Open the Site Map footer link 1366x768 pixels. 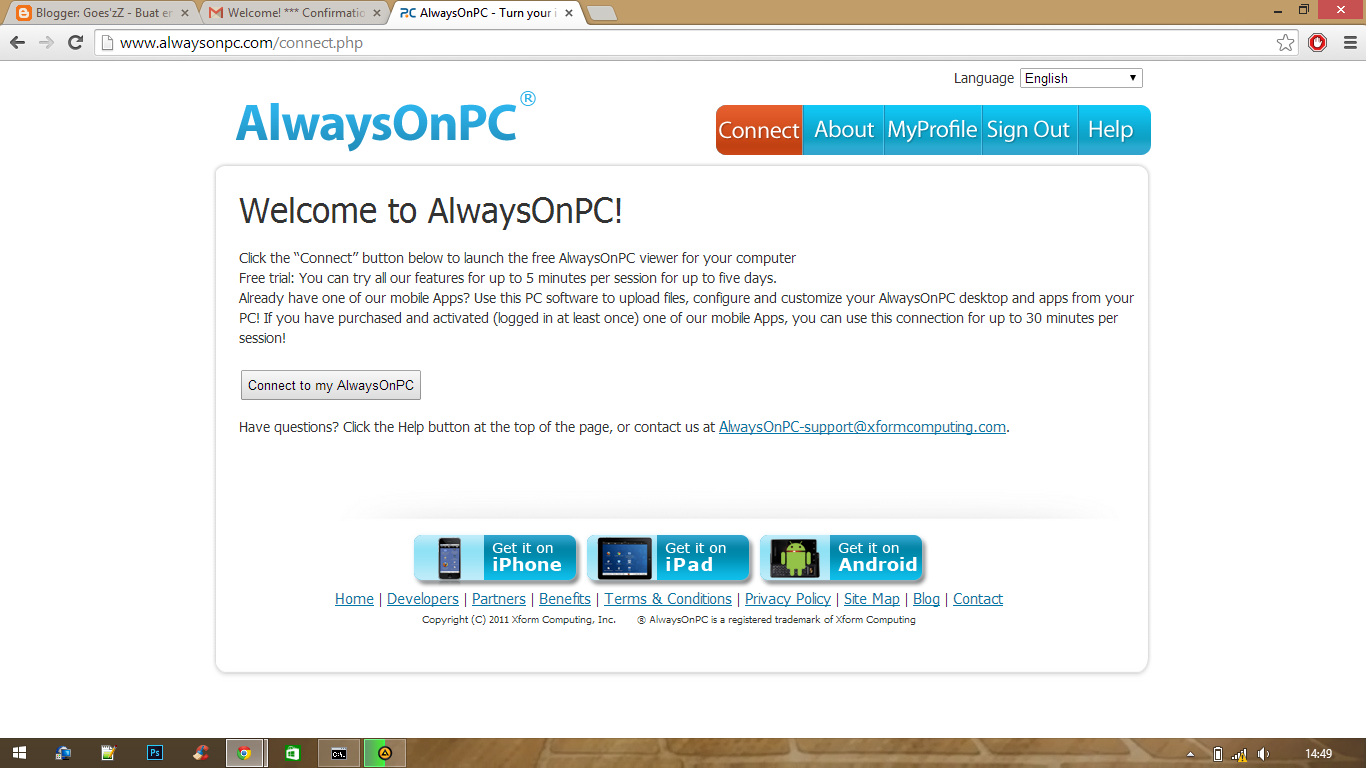[x=872, y=599]
